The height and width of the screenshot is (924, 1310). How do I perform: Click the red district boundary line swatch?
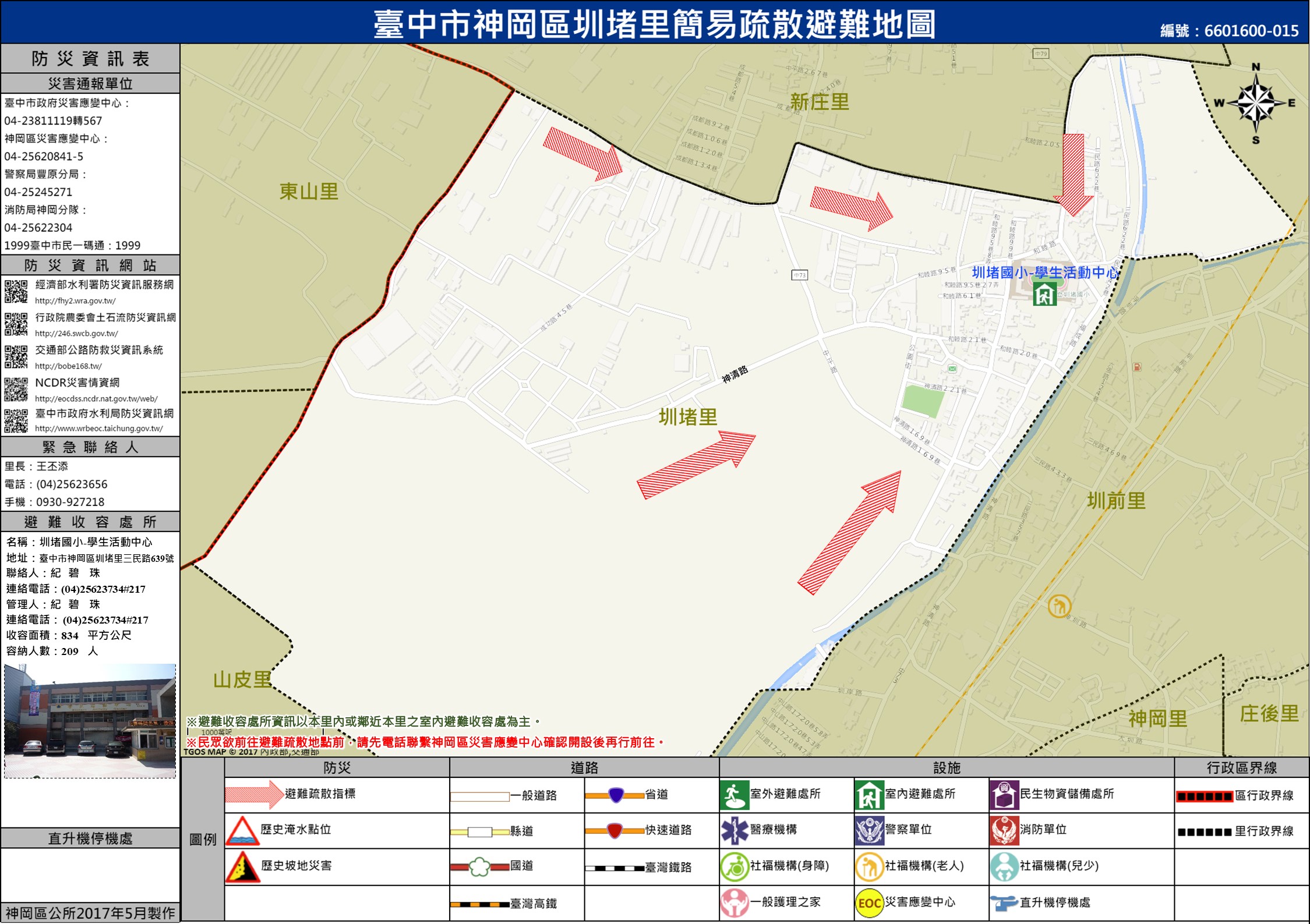coord(1204,796)
